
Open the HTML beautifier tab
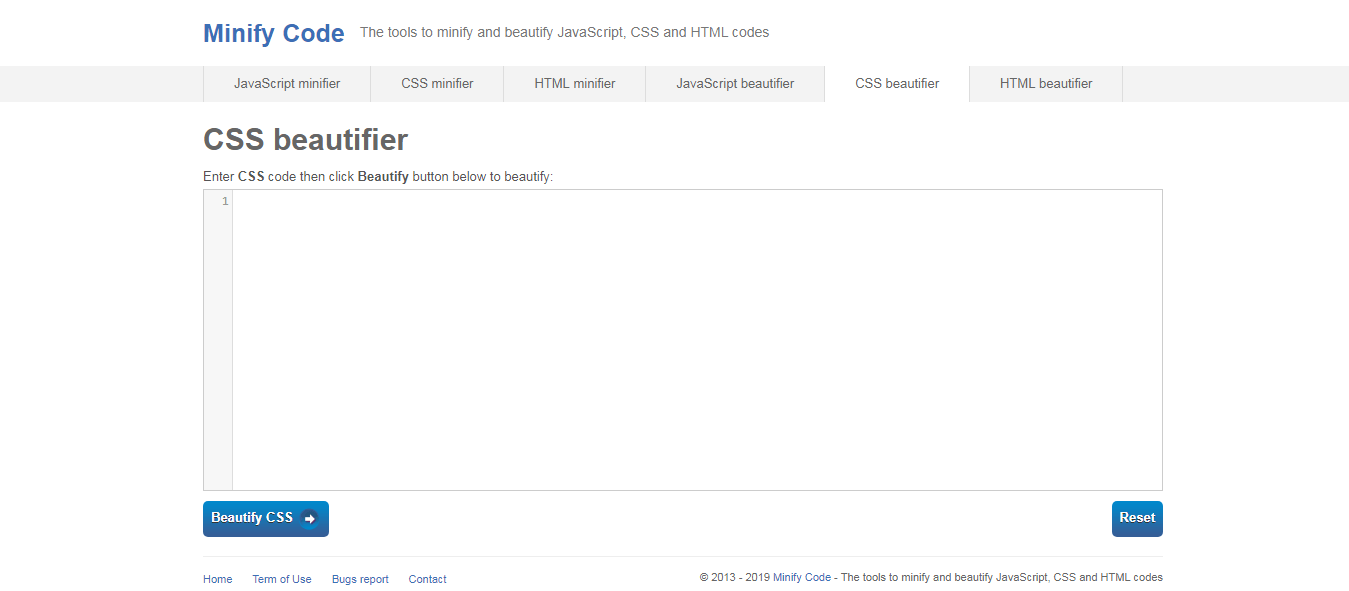[1045, 83]
